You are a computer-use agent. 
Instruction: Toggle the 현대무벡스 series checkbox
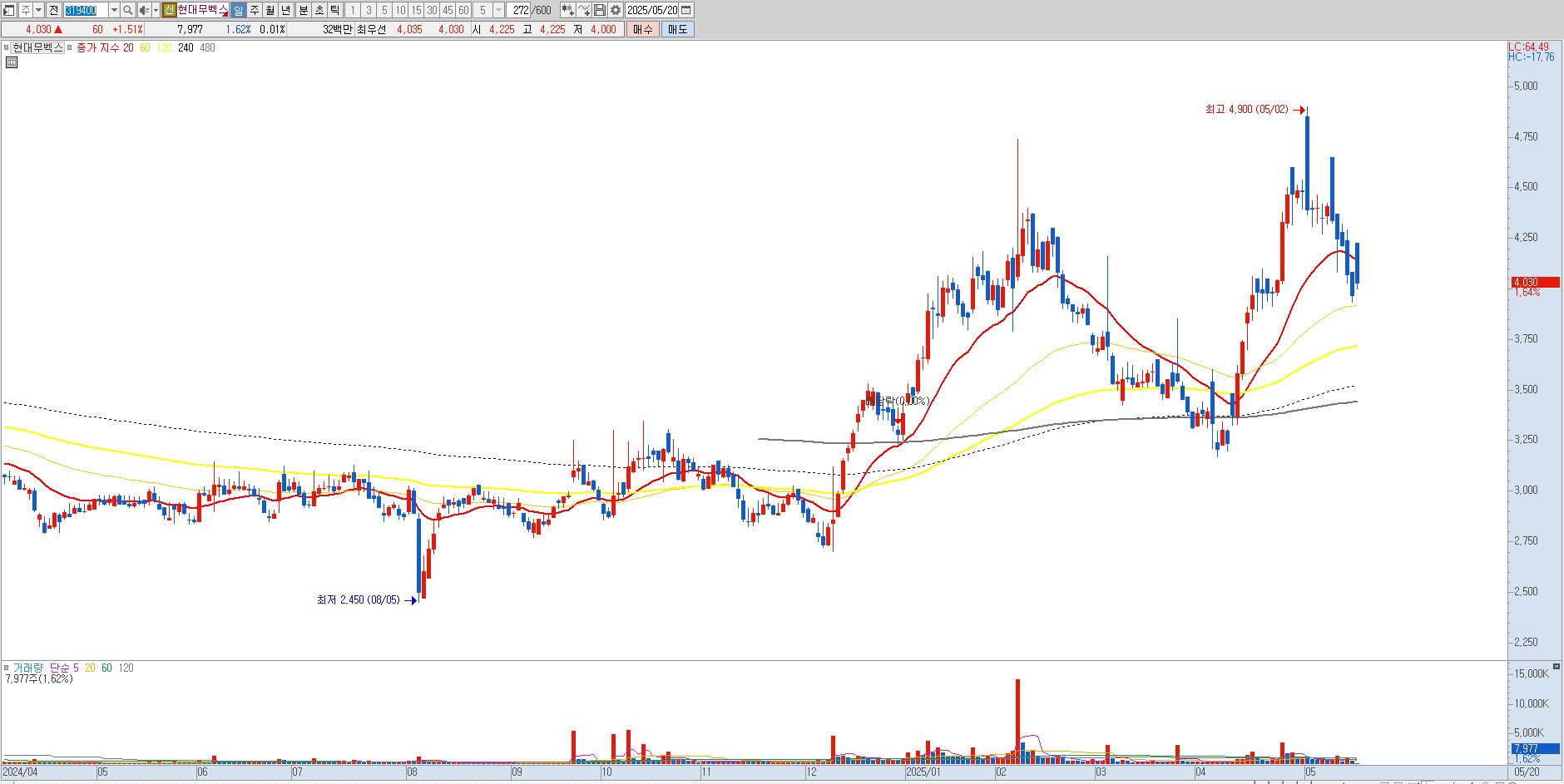(7, 47)
